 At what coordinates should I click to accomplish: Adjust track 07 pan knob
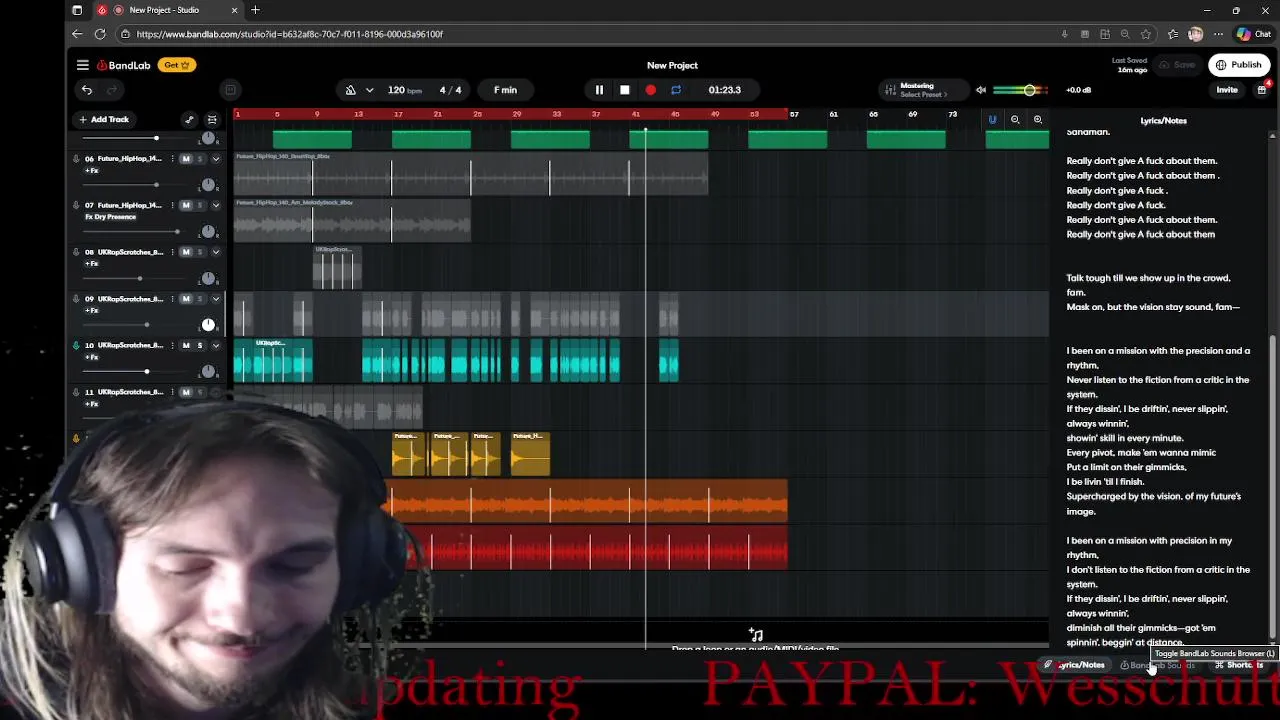tap(208, 232)
